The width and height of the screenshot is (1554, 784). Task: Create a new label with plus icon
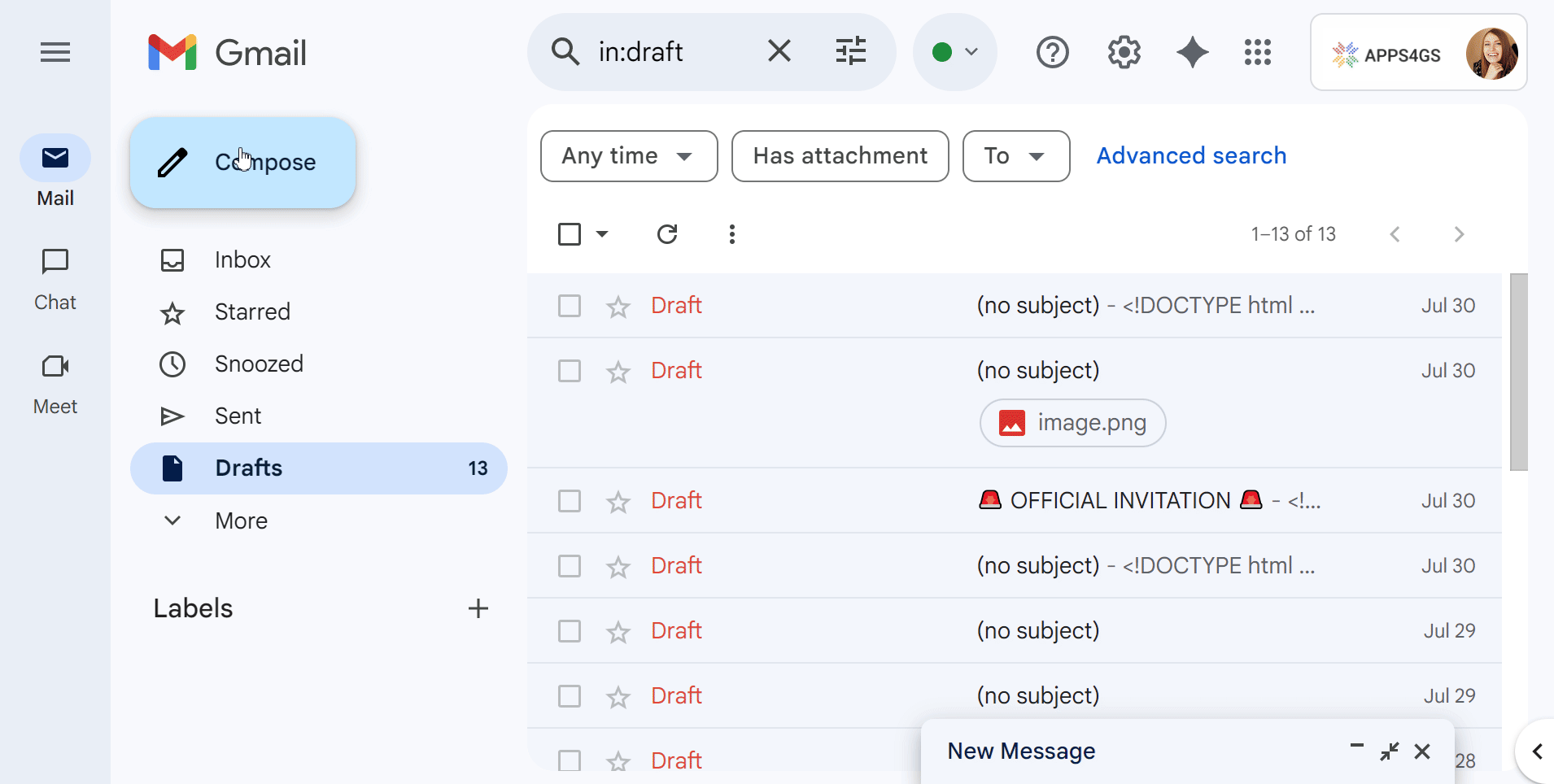pos(478,608)
